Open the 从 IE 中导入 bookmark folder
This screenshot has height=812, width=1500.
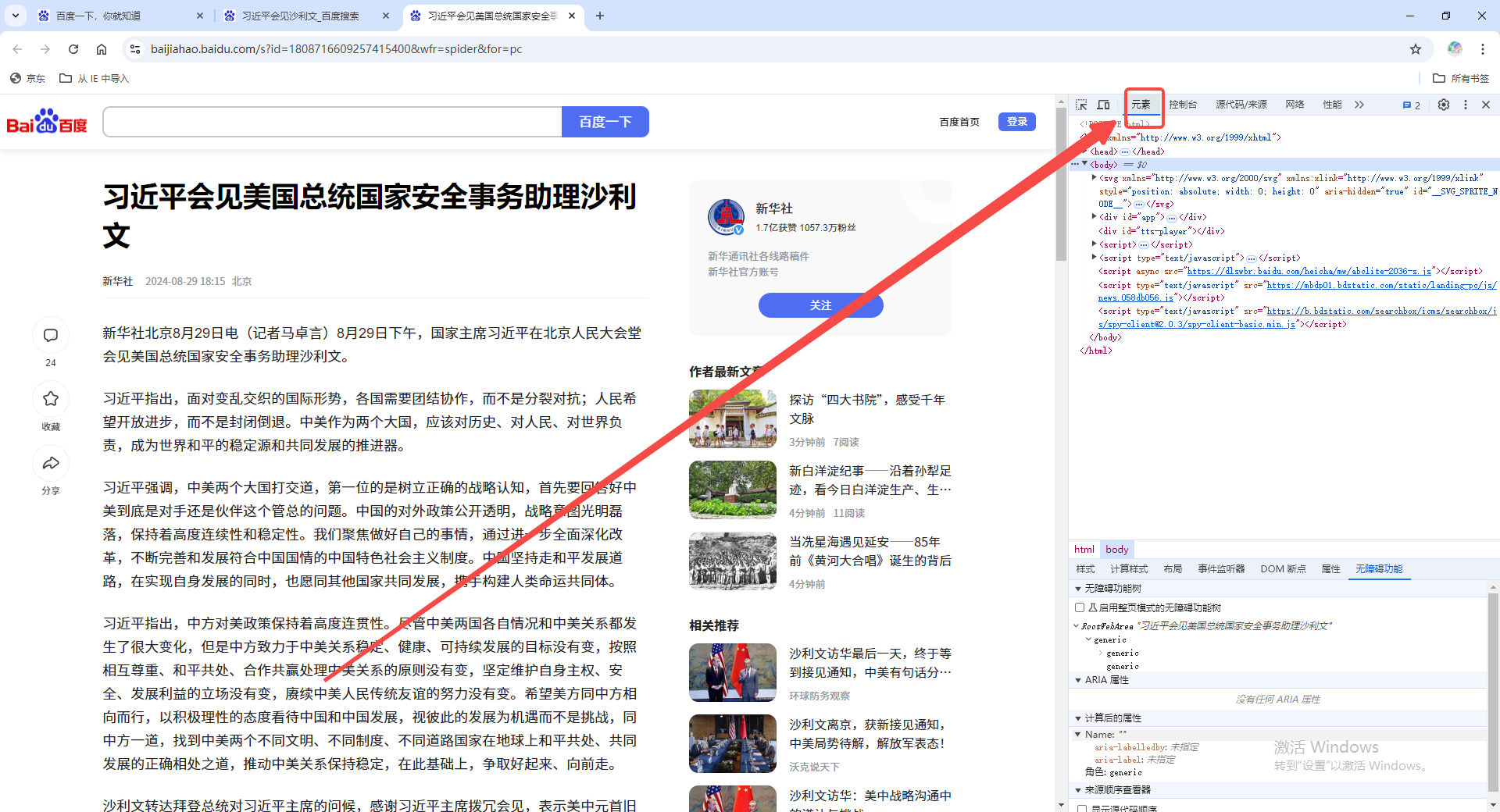[95, 78]
